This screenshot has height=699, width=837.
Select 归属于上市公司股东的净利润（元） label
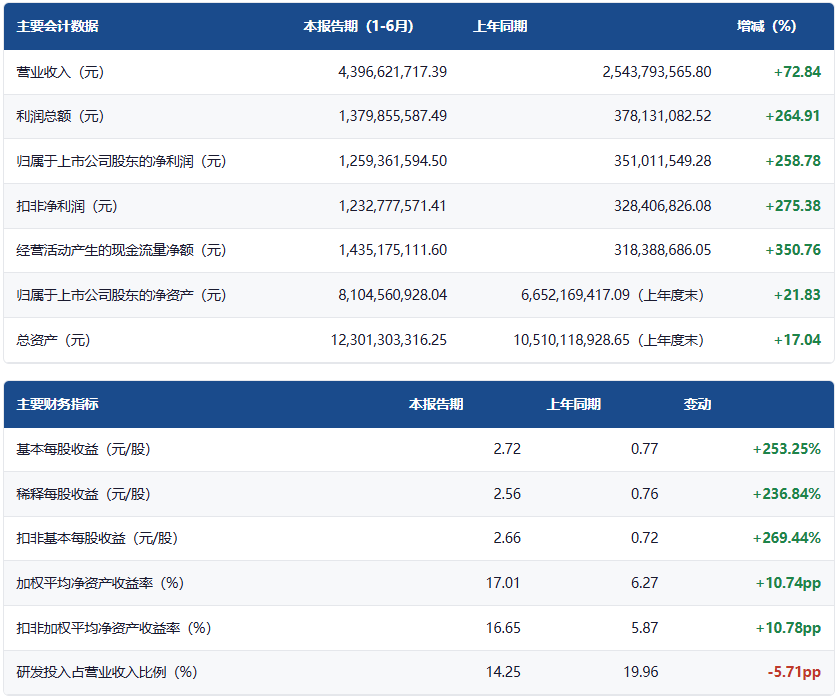pyautogui.click(x=121, y=161)
